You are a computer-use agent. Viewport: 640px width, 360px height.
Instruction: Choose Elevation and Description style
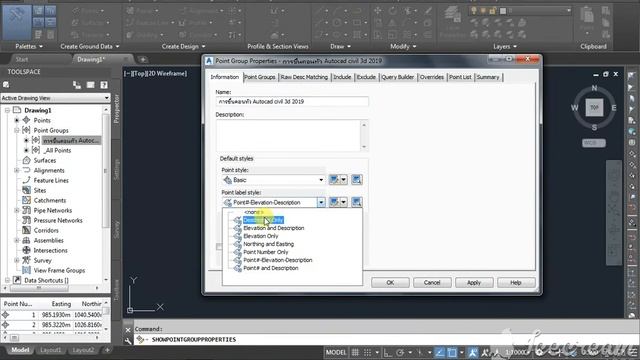[273, 228]
